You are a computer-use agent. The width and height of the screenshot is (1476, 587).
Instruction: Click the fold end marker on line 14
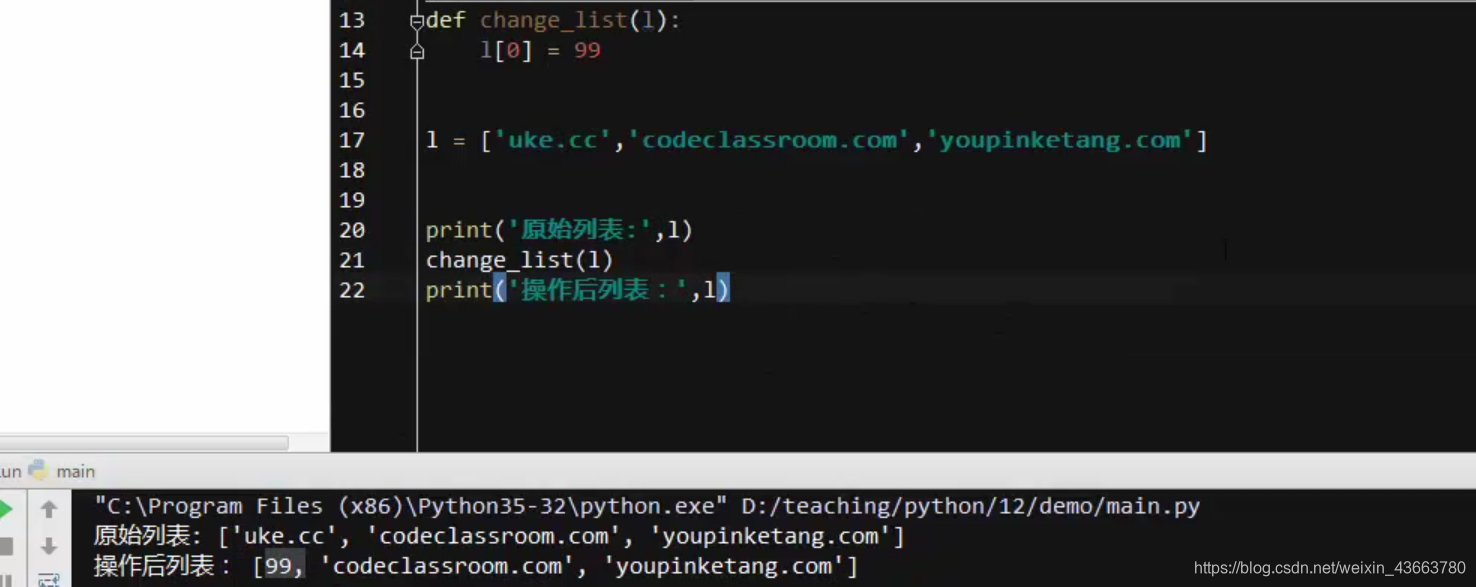tap(417, 51)
